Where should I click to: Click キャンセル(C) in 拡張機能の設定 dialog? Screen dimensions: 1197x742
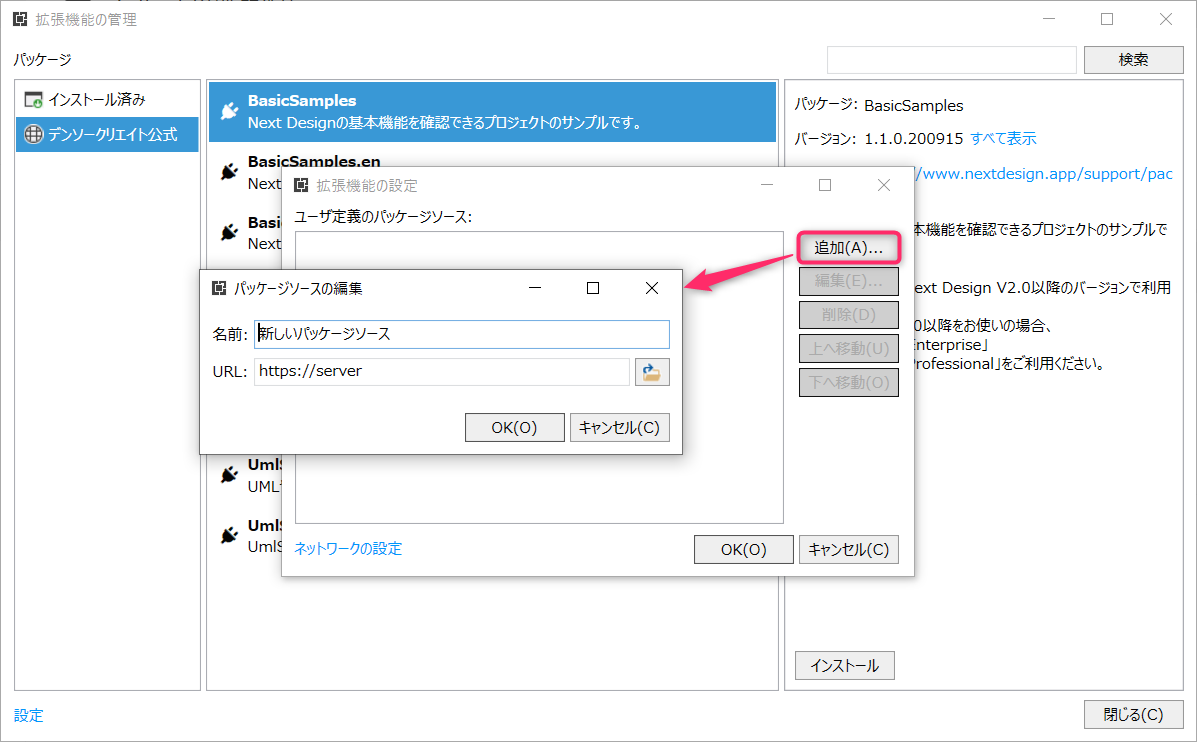[848, 549]
